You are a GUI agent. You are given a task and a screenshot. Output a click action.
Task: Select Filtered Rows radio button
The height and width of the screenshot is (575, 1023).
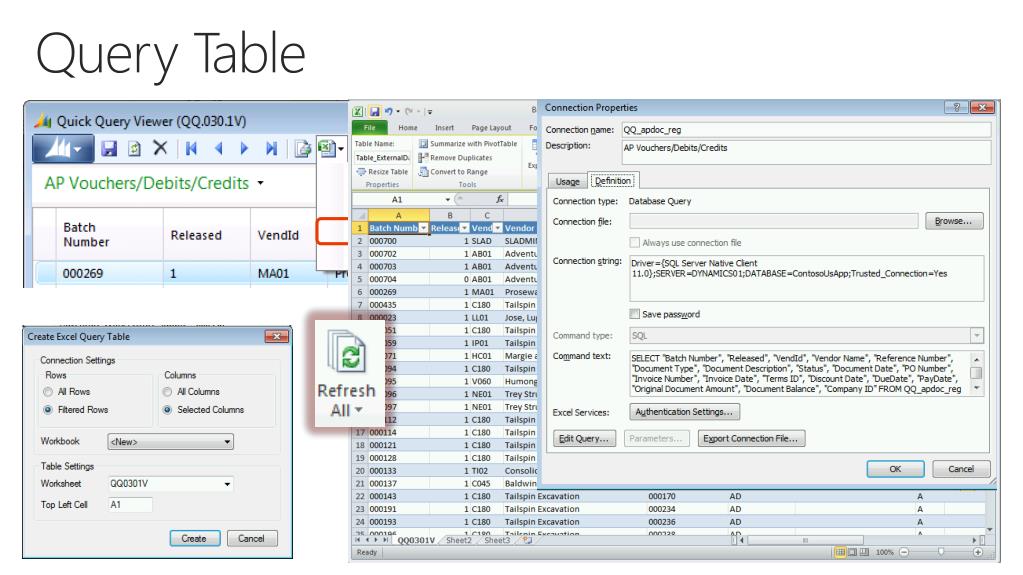48,410
